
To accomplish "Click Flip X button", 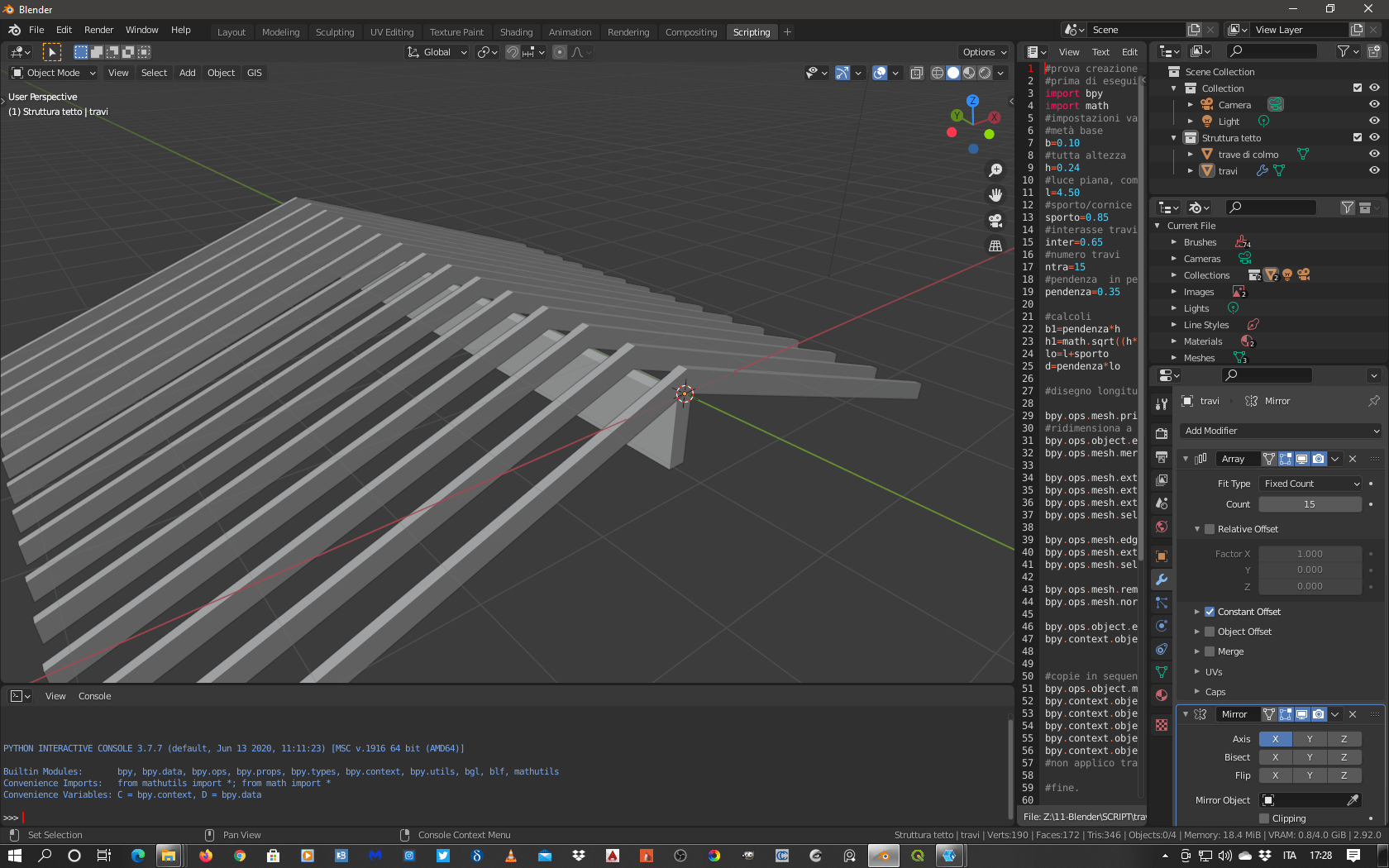I will coord(1275,775).
